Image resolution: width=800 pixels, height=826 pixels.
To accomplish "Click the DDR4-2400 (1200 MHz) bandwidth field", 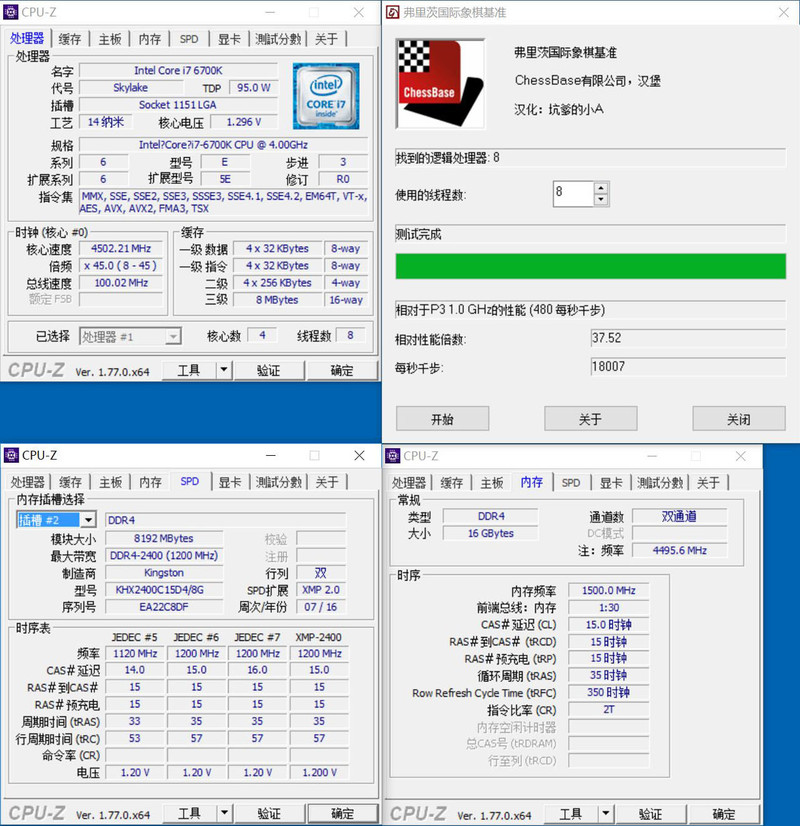I will [x=164, y=556].
